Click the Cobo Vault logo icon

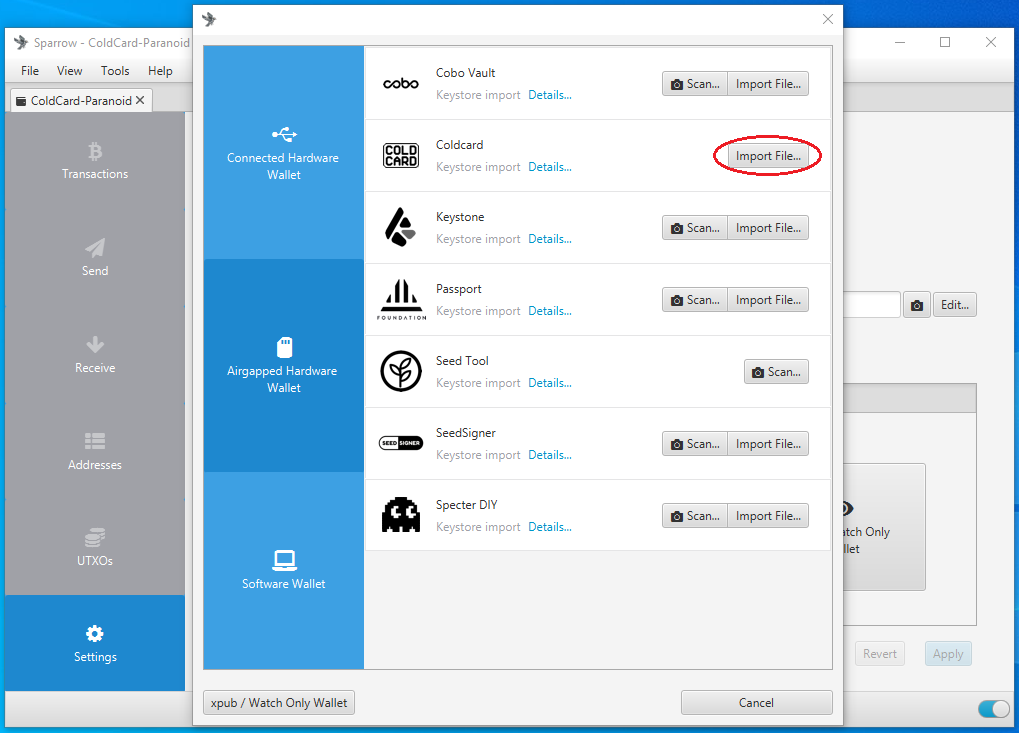pos(401,84)
